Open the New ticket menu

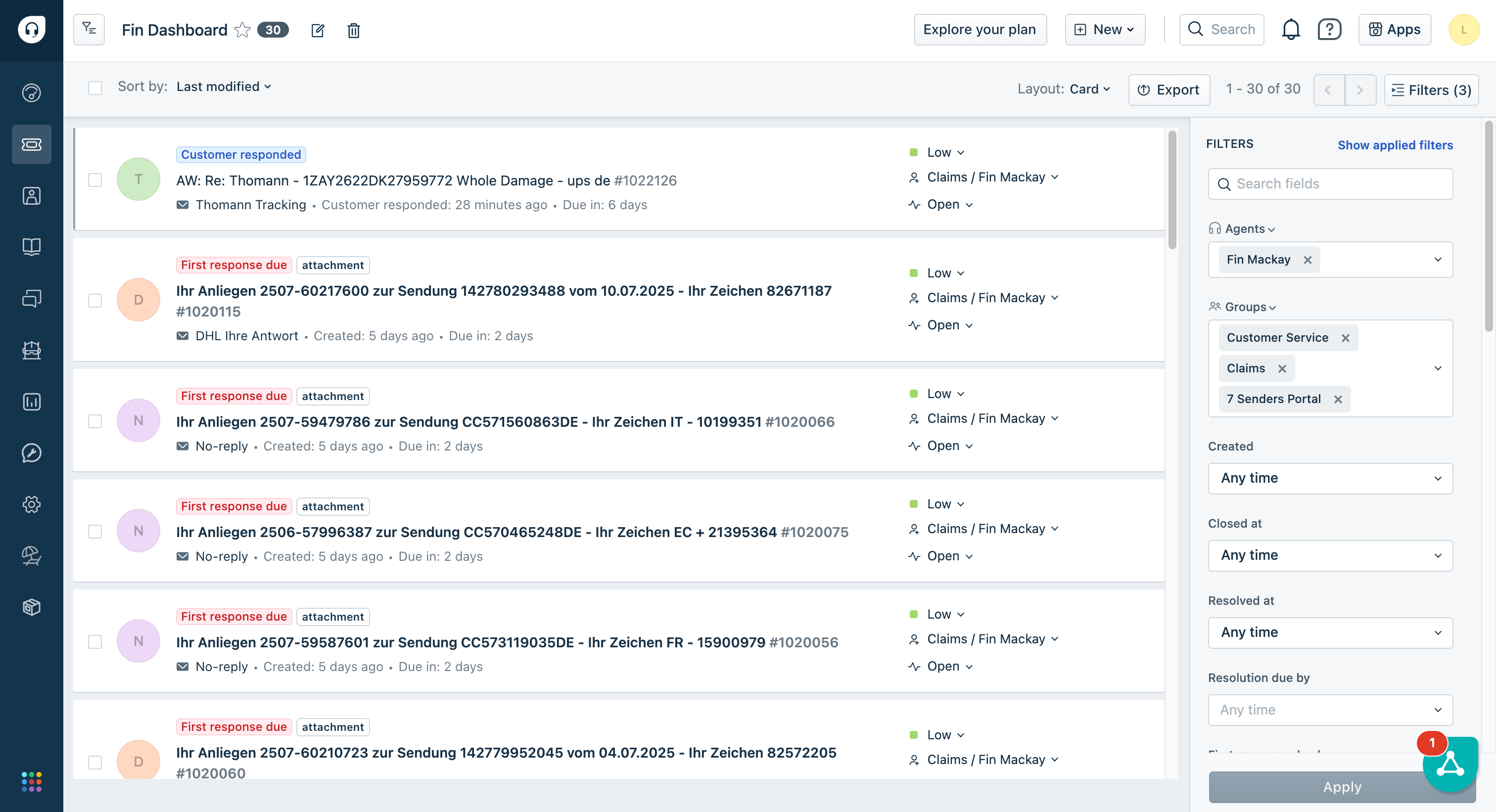pyautogui.click(x=1105, y=30)
